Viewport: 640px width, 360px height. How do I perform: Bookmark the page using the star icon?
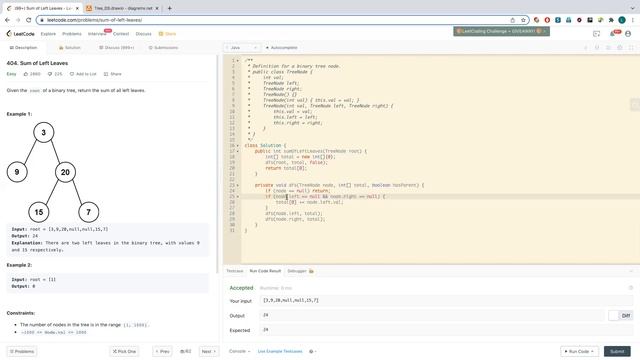tap(523, 20)
